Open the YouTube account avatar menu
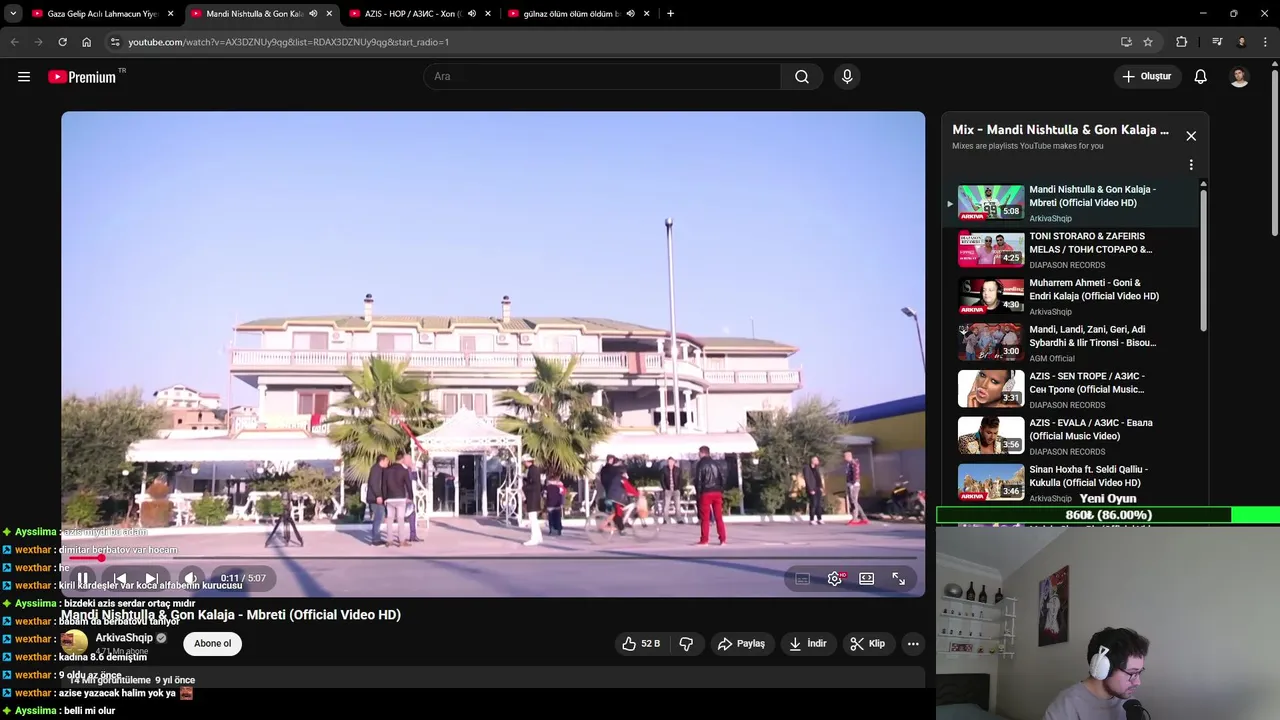Screen dimensions: 1280x720 click(x=1239, y=77)
